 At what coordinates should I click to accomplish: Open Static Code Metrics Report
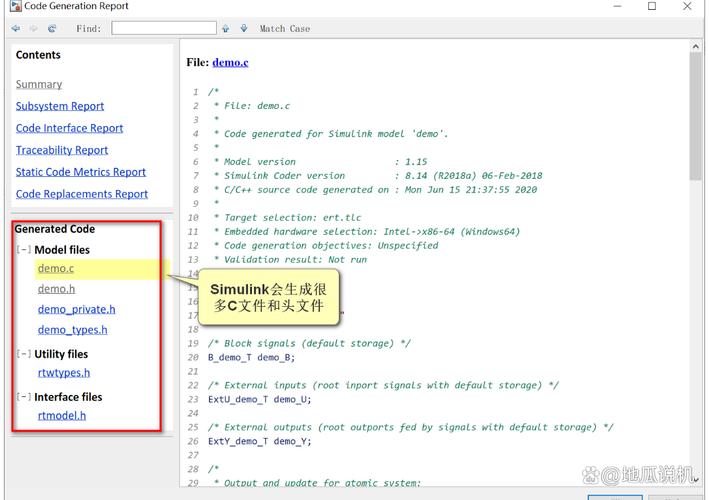tap(81, 172)
